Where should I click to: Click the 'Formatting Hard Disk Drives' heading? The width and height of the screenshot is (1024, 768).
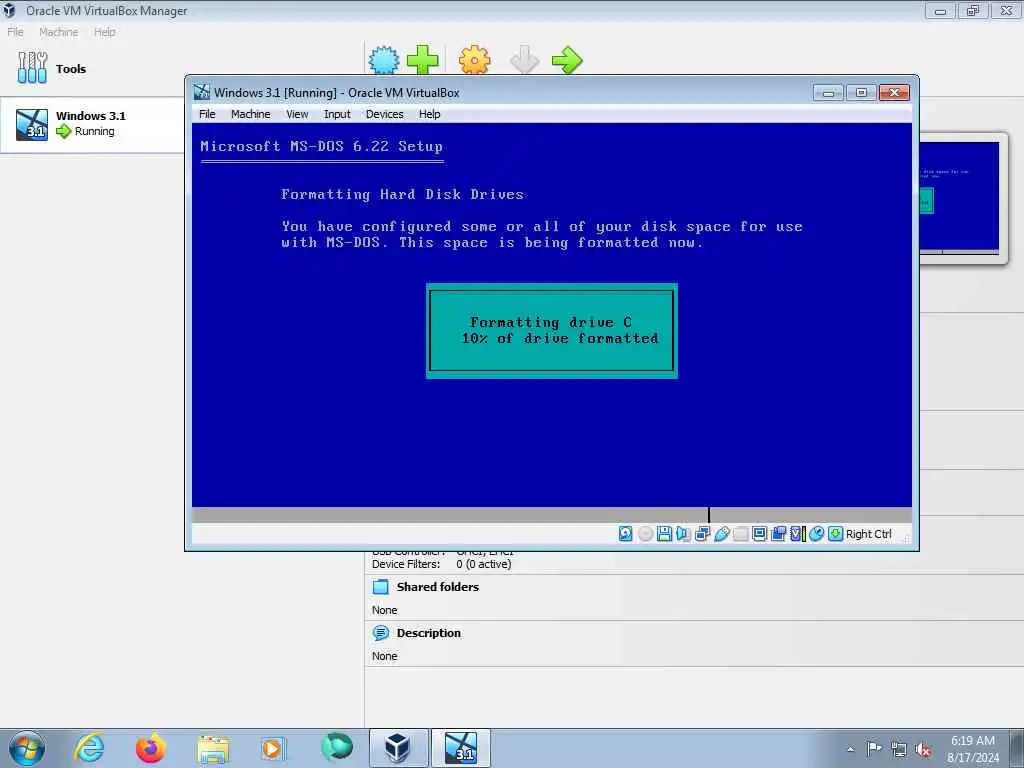(402, 195)
